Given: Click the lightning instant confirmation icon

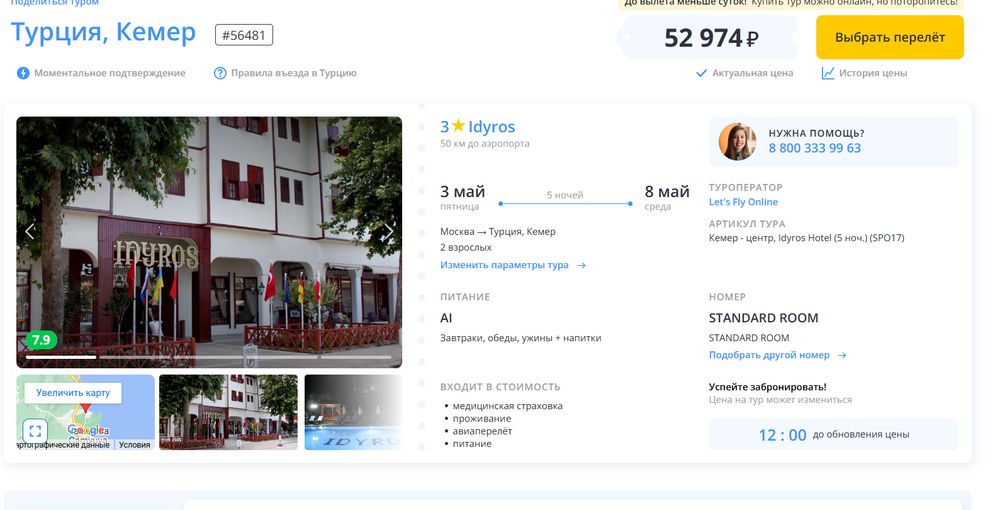Looking at the screenshot, I should (23, 73).
